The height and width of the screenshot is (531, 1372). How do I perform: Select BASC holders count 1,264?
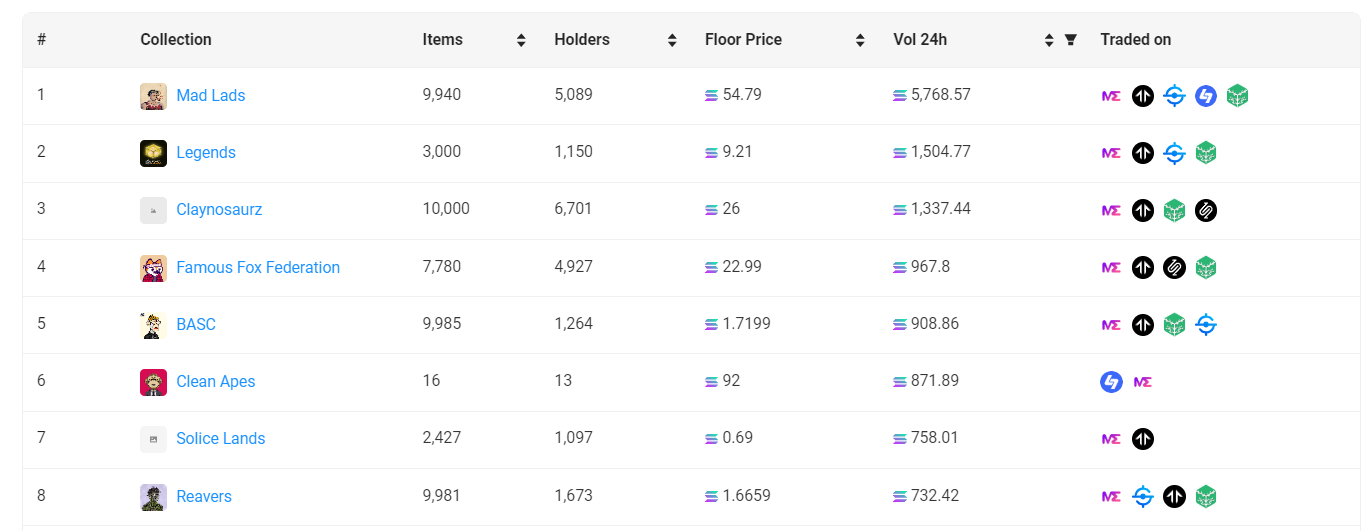(573, 324)
